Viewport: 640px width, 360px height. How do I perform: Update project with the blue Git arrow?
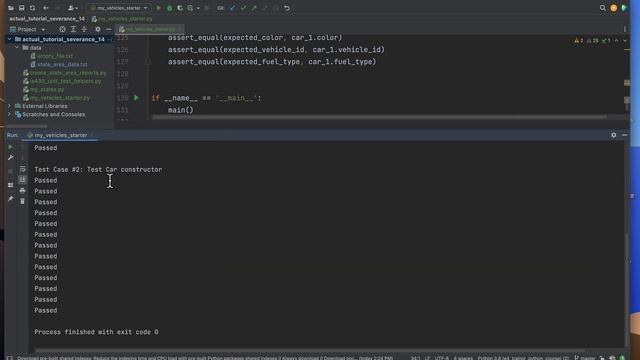232,8
